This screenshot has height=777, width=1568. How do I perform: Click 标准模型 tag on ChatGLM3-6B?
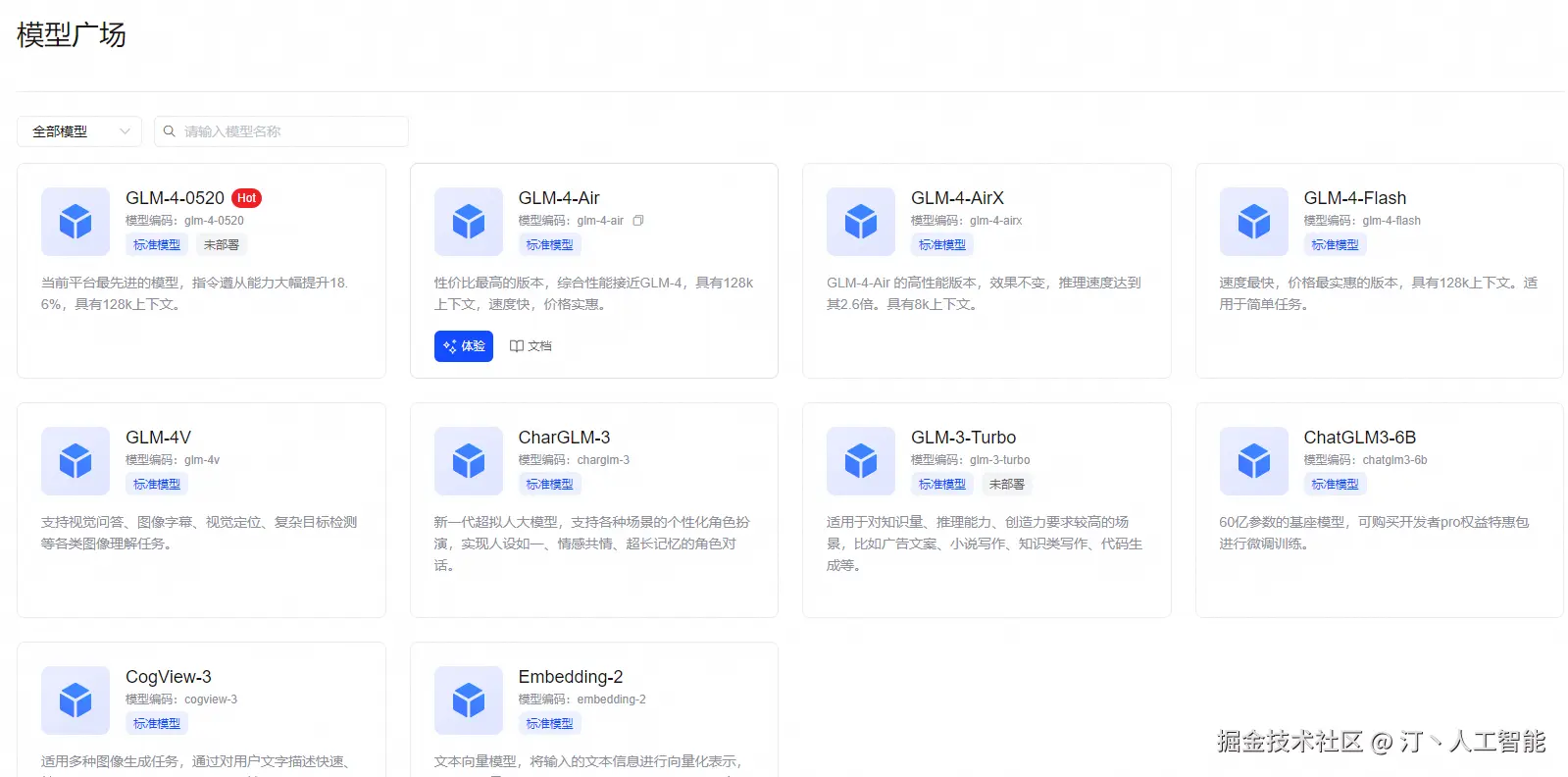point(1336,485)
